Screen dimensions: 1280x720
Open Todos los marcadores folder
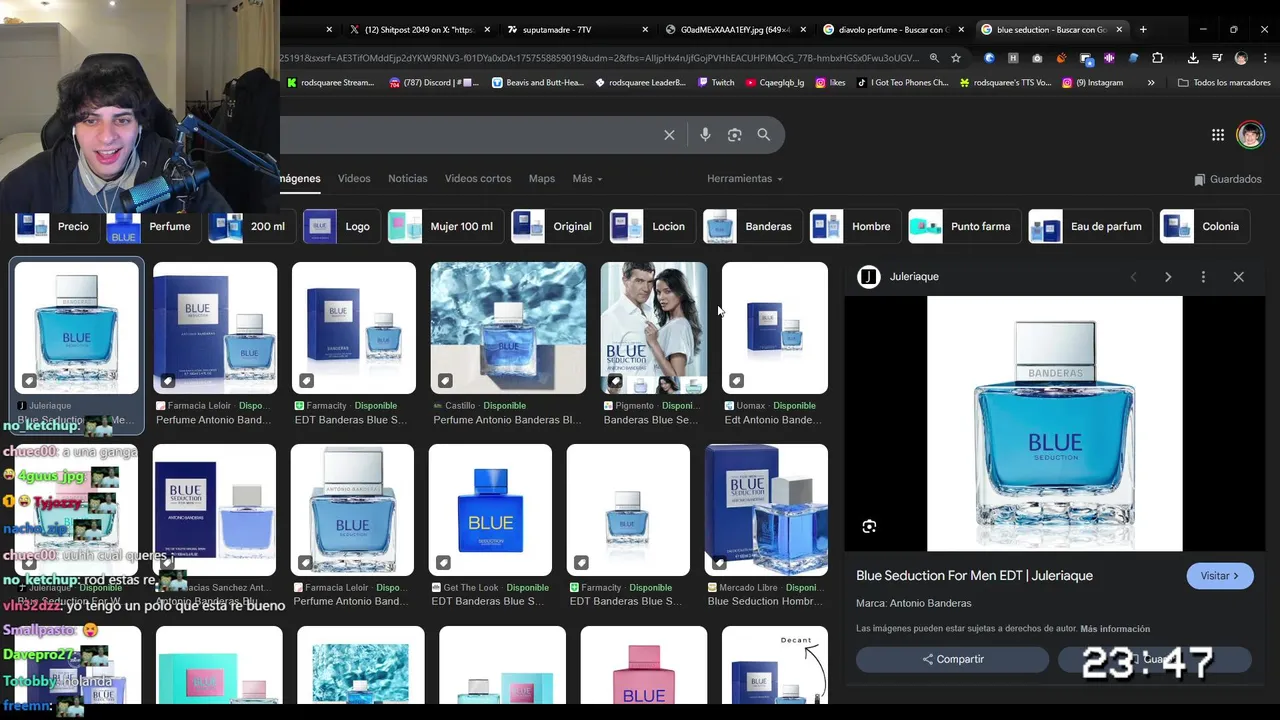coord(1224,83)
